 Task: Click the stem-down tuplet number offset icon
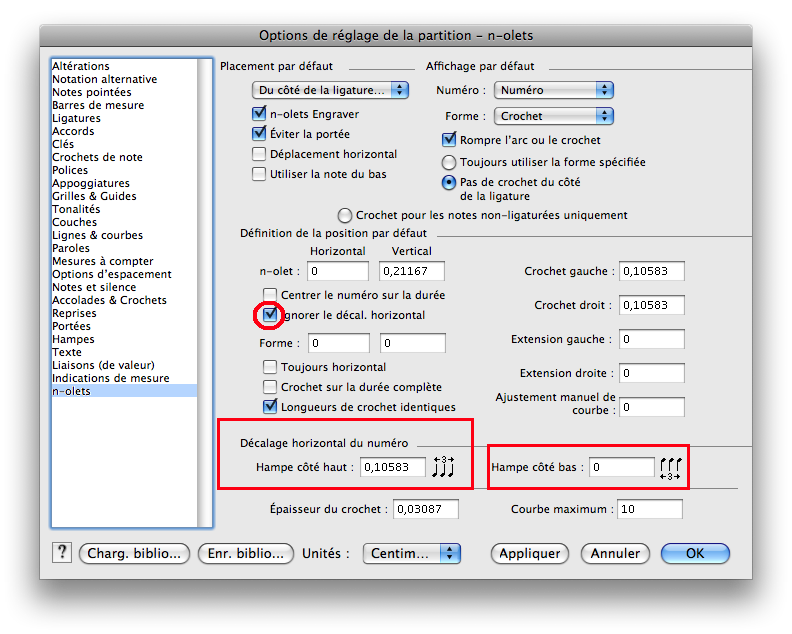[670, 468]
